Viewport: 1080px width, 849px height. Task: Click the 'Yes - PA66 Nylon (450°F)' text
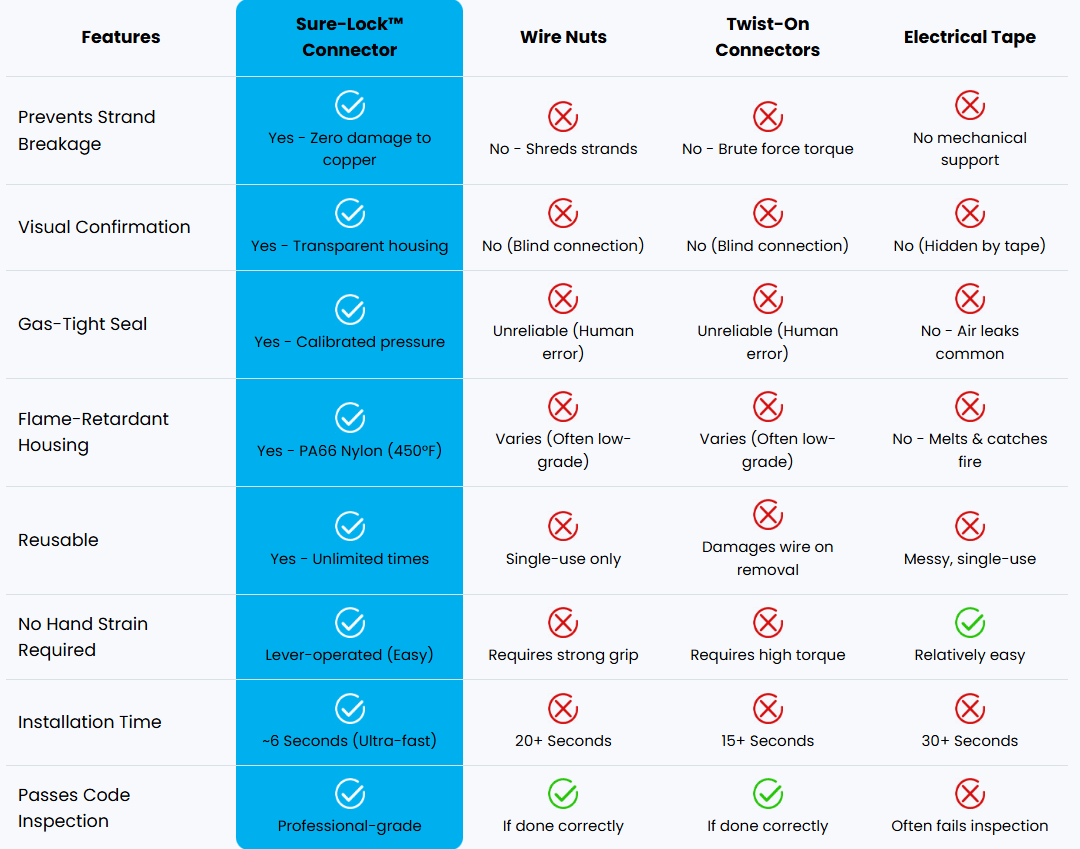point(349,450)
